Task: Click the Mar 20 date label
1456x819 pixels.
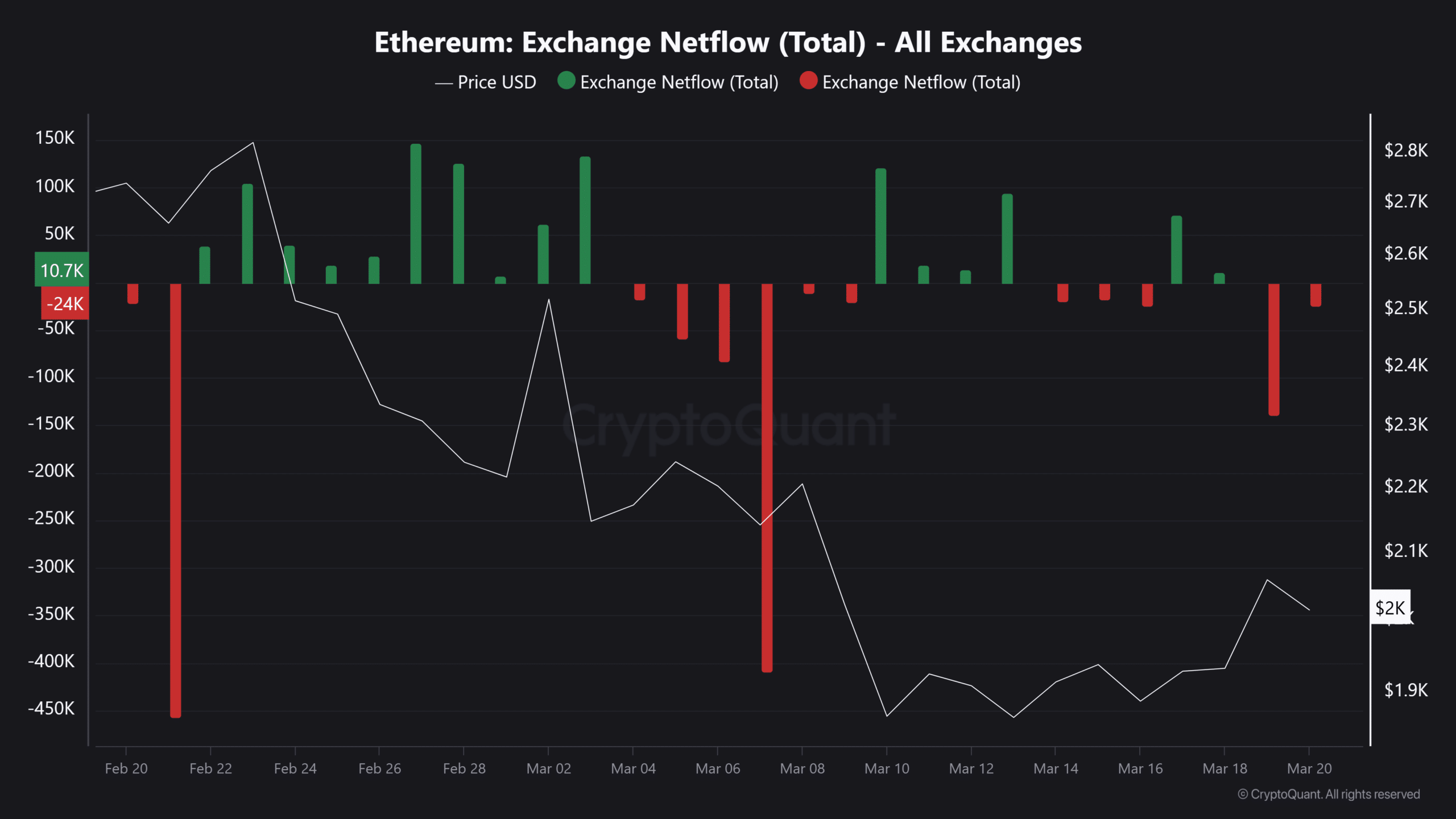Action: (x=1309, y=768)
